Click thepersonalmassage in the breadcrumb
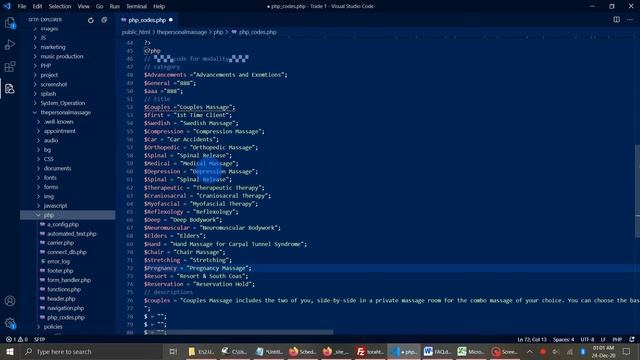 (x=182, y=32)
